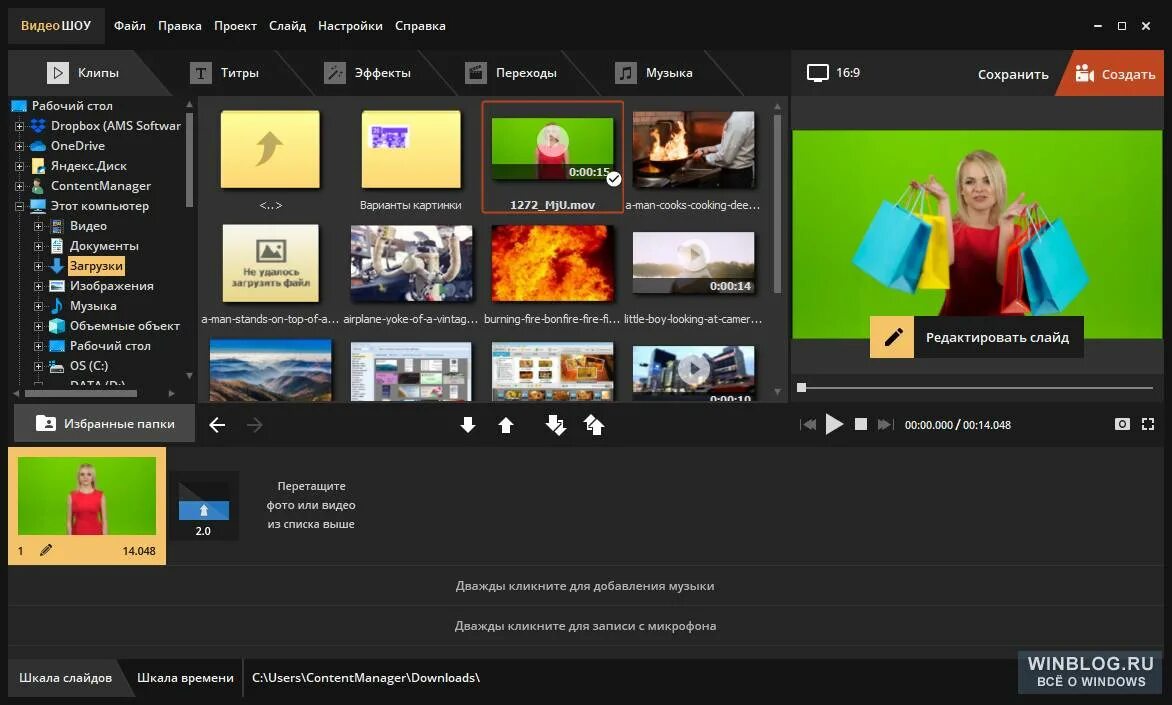This screenshot has height=705, width=1172.
Task: Stop playback with the square stop icon
Action: [x=860, y=424]
